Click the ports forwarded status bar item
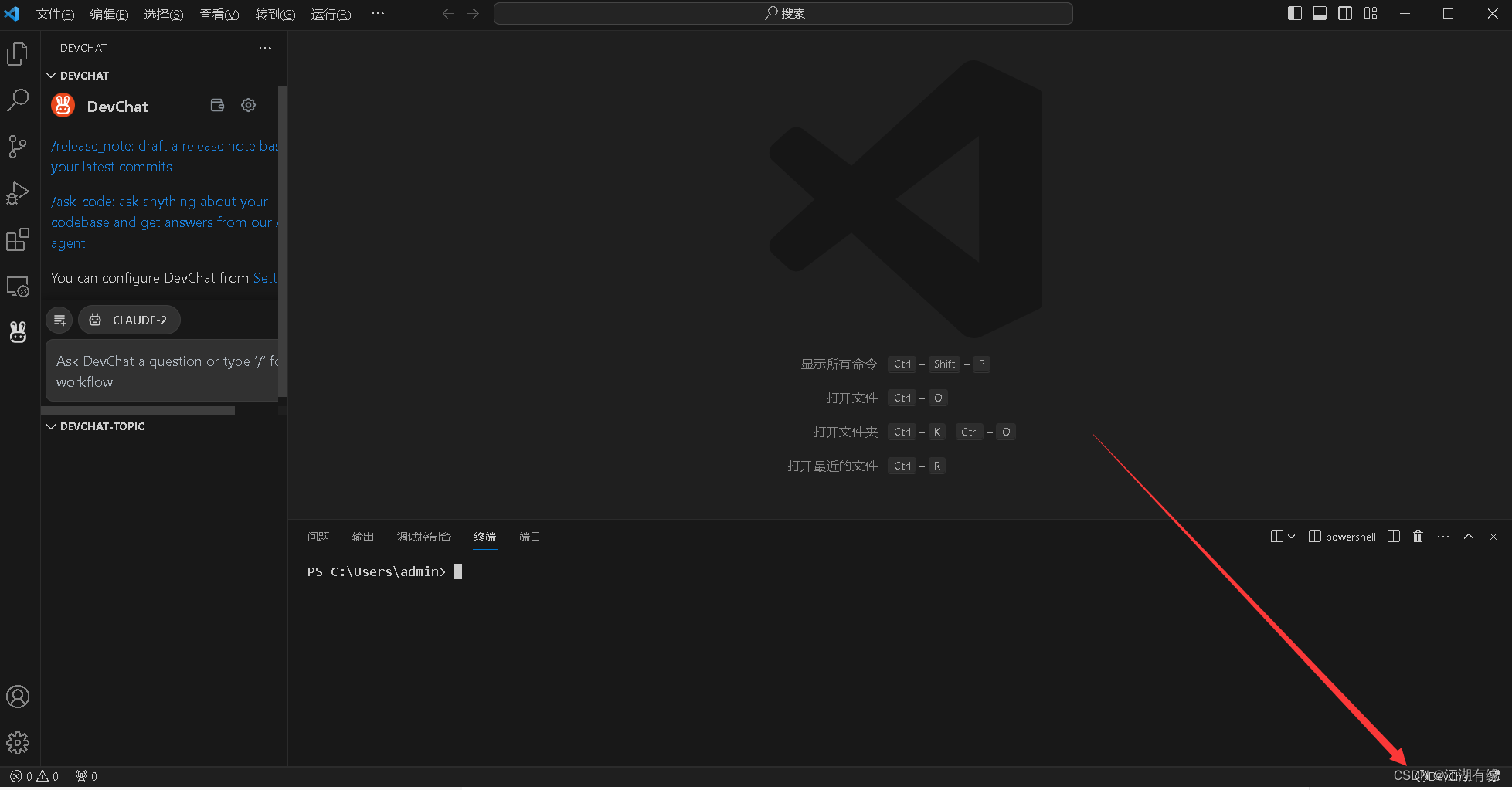Screen dimensions: 1512x790 click(x=87, y=776)
